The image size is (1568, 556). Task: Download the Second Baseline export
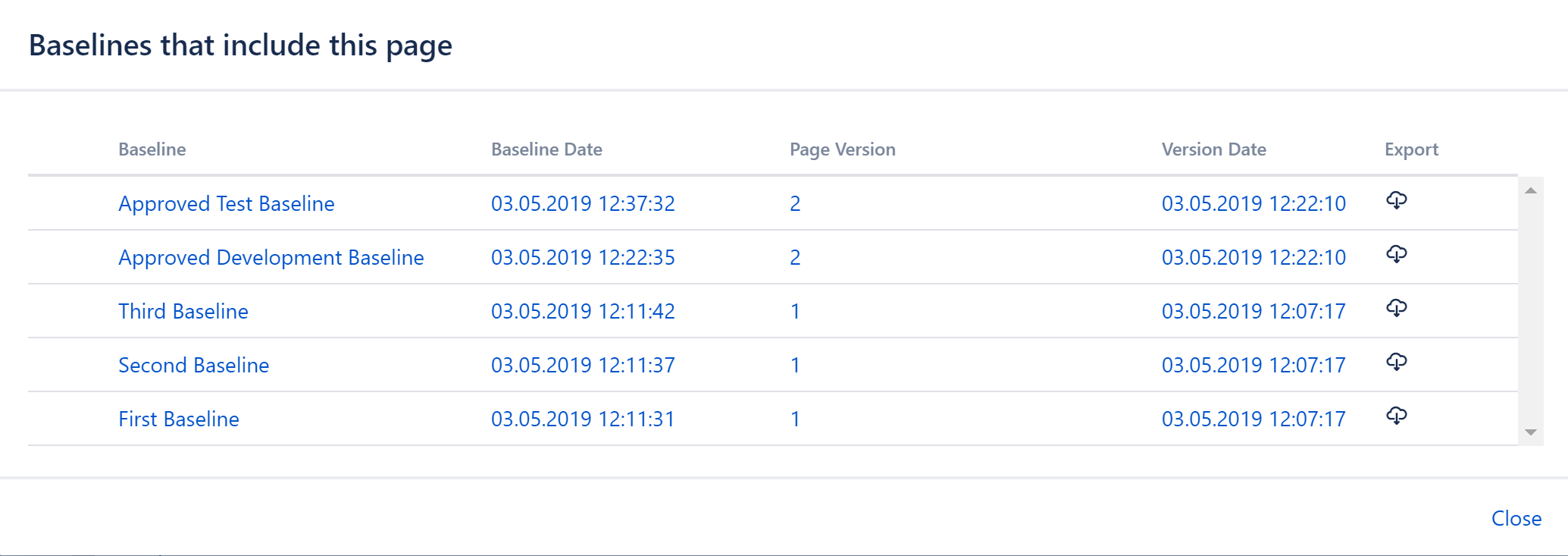point(1396,363)
